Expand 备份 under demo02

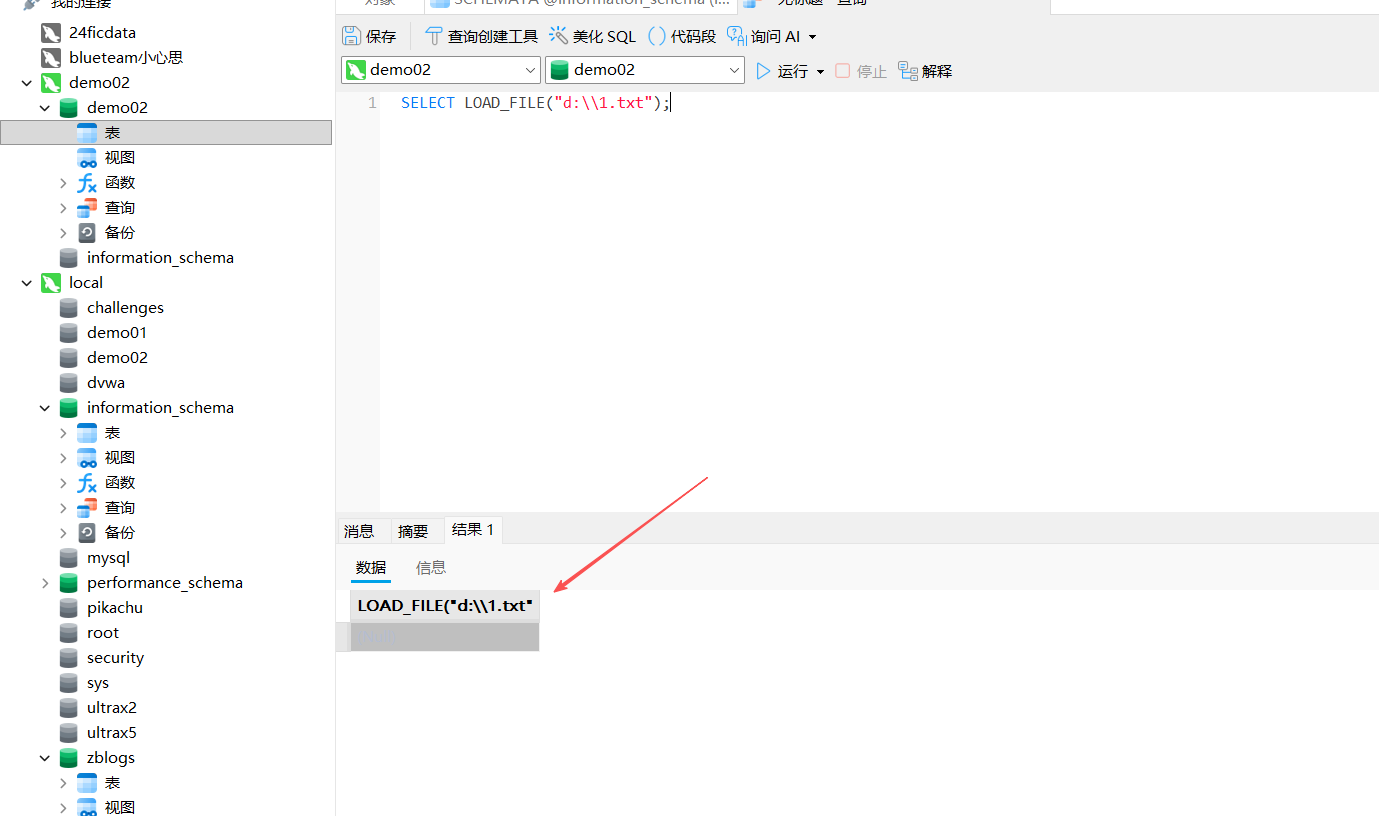(x=63, y=233)
